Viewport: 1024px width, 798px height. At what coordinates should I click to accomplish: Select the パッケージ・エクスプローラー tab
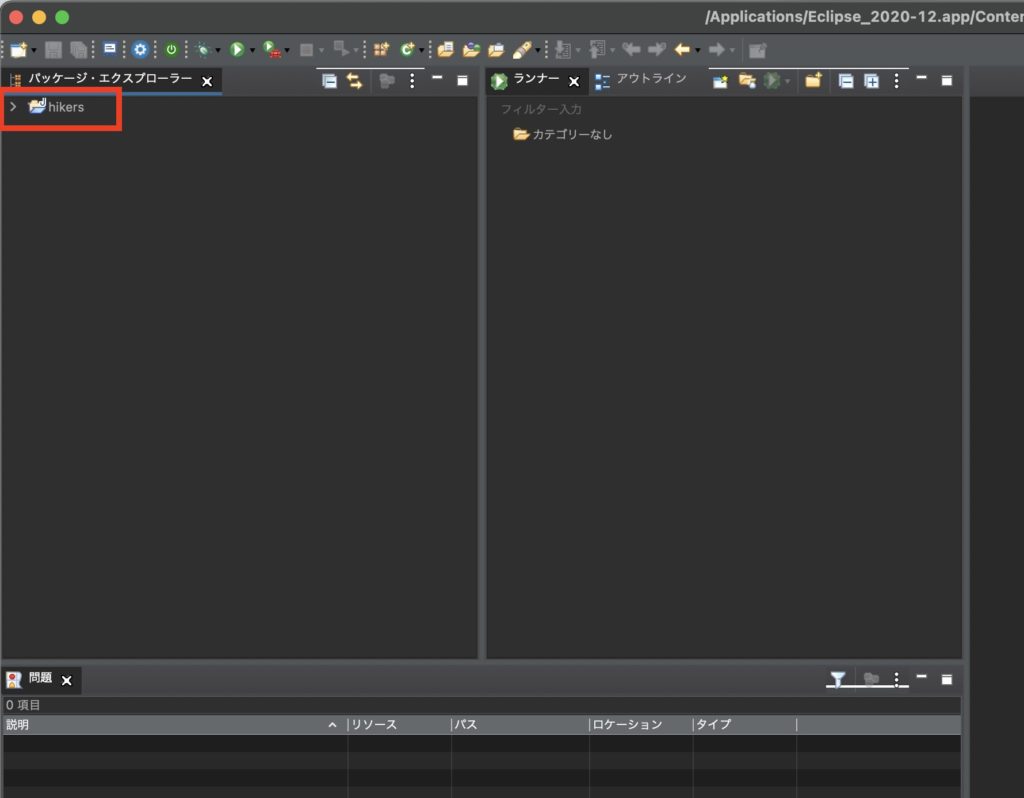tap(110, 79)
